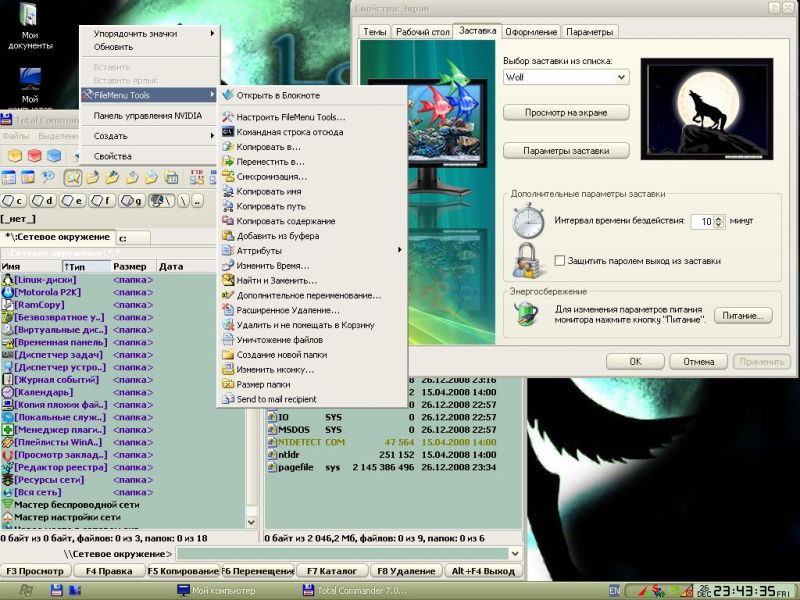Screen dimensions: 800x600
Task: Switch to the Оформление tab
Action: pos(530,32)
